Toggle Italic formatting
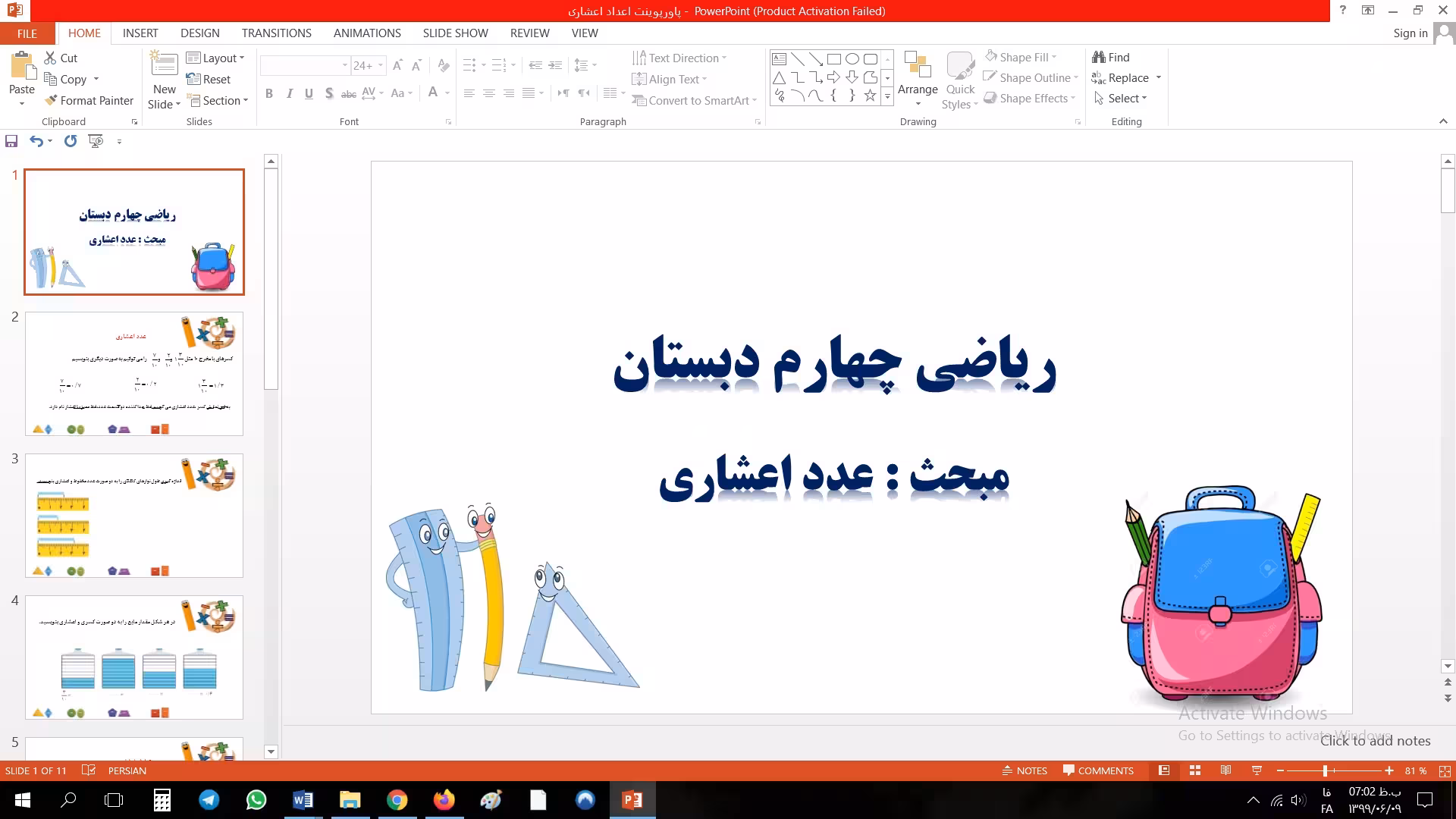 (289, 93)
